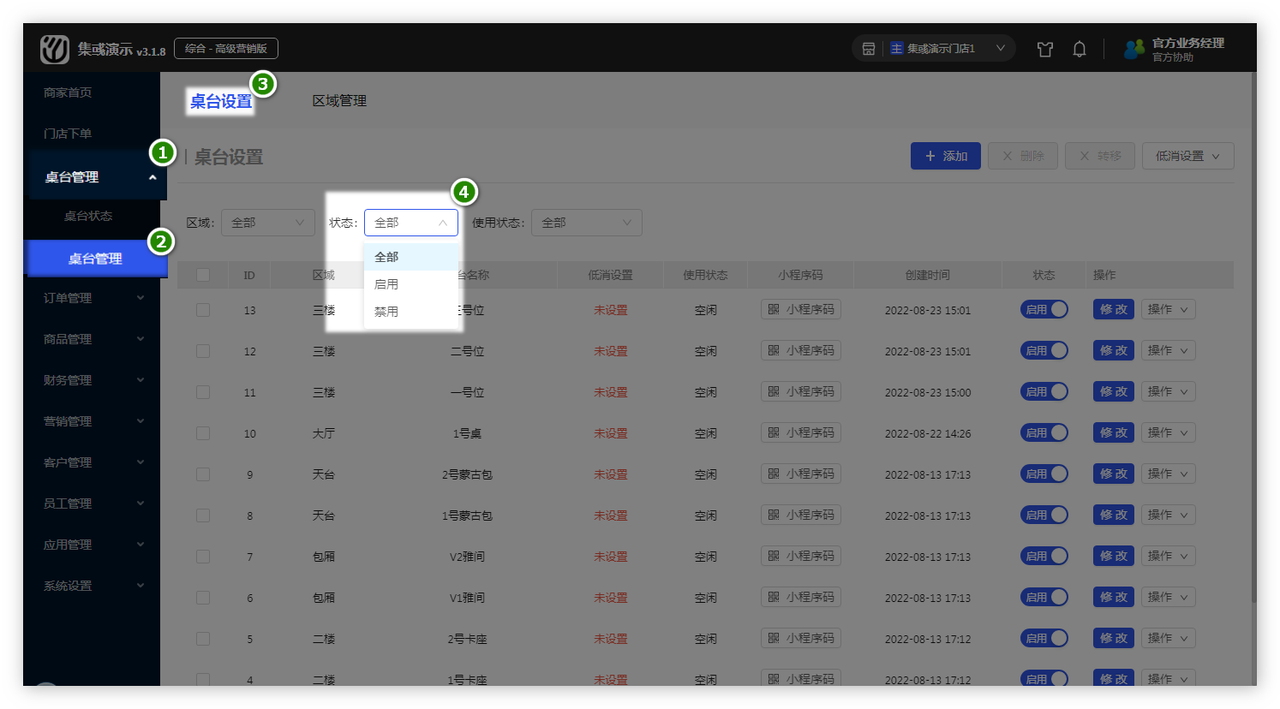Screen dimensions: 1280x709
Task: Click the 删除 button
Action: pos(1022,156)
